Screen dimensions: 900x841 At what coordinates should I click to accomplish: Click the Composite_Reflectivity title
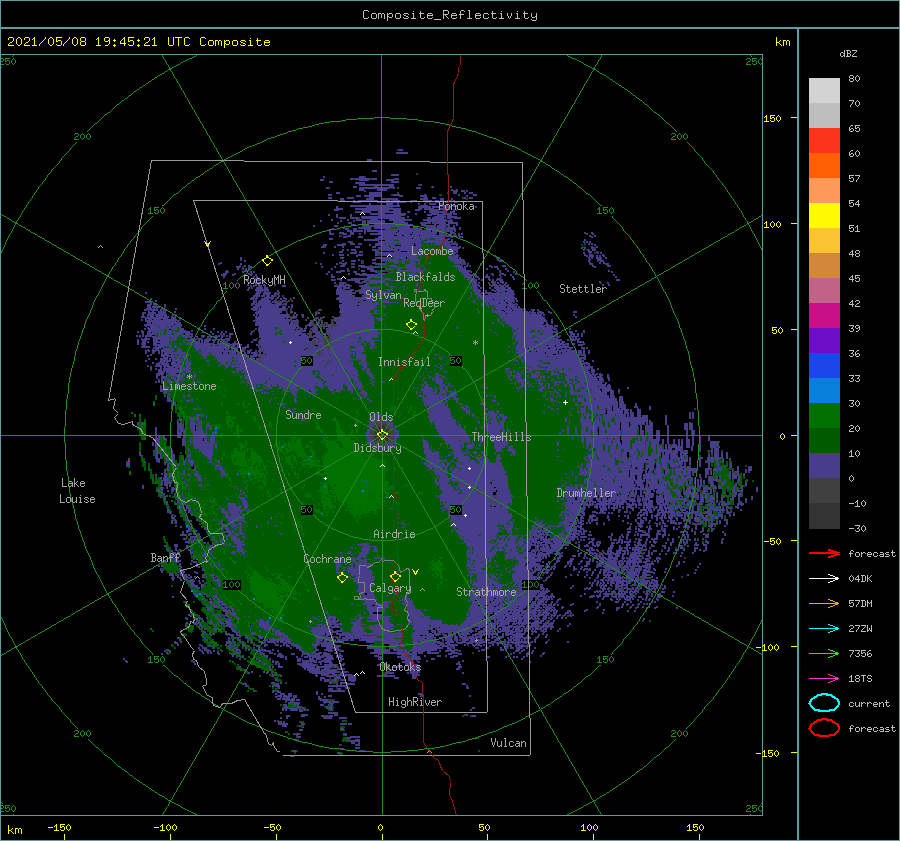[x=450, y=15]
